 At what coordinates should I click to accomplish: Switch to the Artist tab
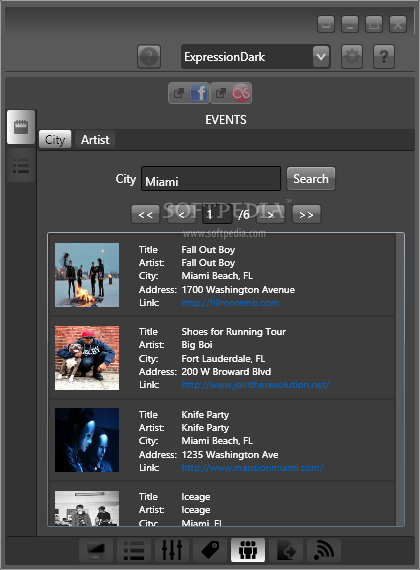pos(95,140)
